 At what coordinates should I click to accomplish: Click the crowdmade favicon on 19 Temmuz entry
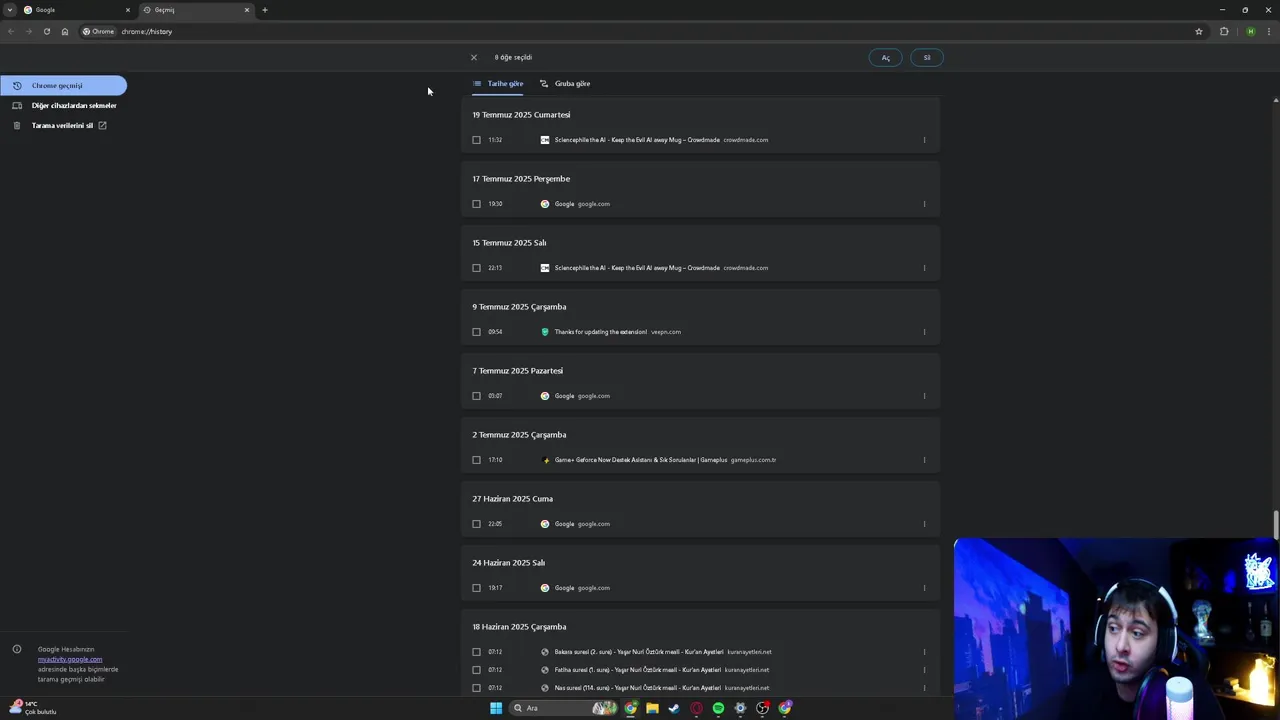click(545, 140)
